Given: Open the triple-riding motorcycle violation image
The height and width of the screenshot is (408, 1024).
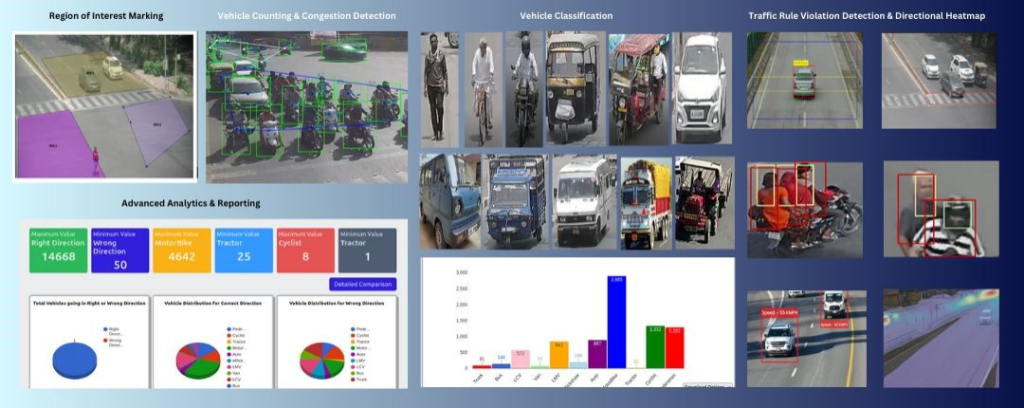Looking at the screenshot, I should tap(806, 210).
